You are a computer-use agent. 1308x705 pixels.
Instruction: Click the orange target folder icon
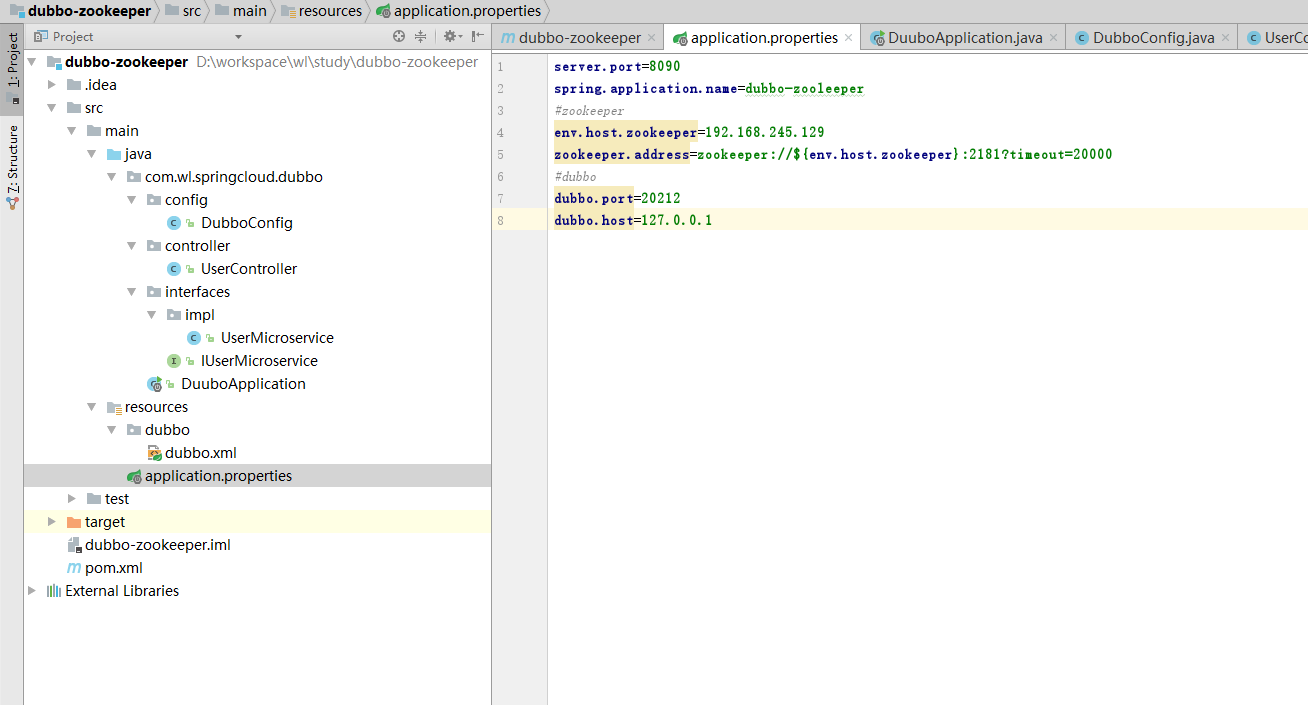click(x=73, y=522)
